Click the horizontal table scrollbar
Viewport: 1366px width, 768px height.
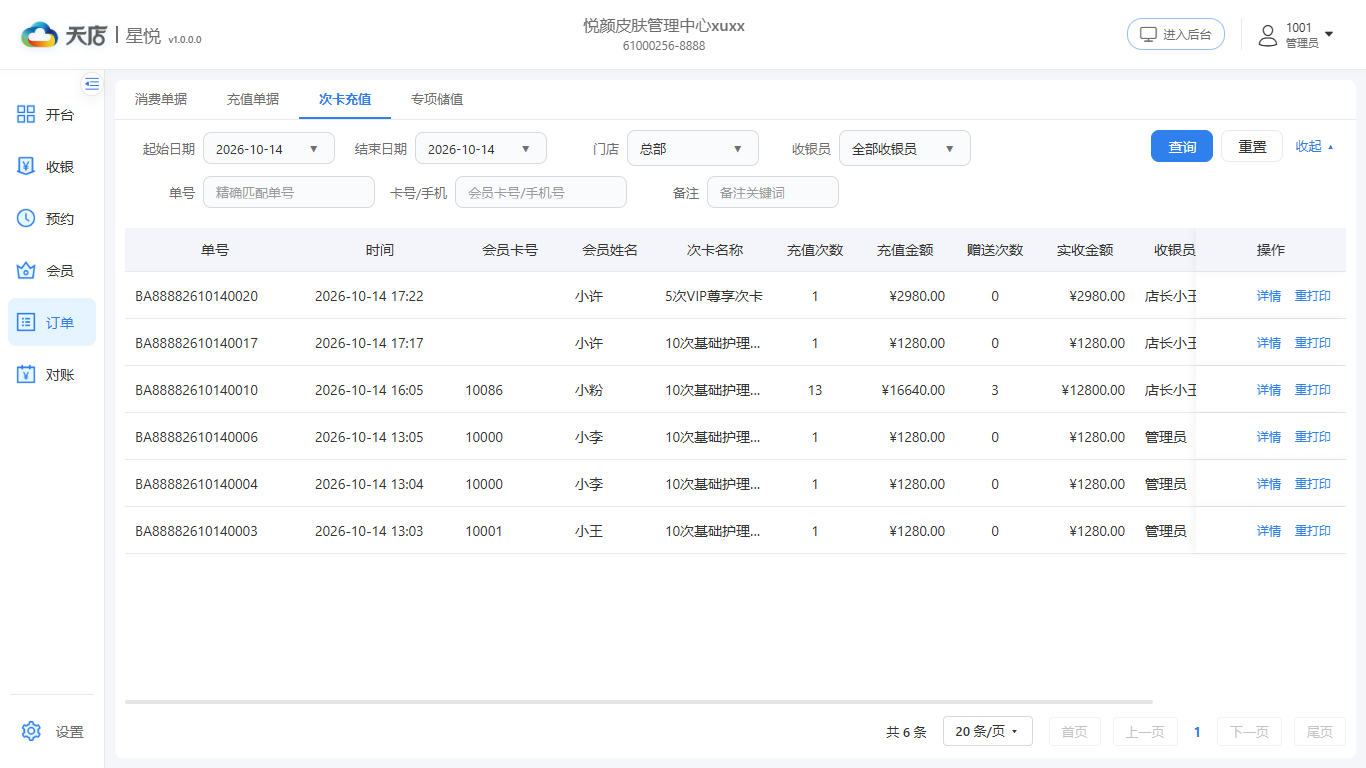click(639, 702)
